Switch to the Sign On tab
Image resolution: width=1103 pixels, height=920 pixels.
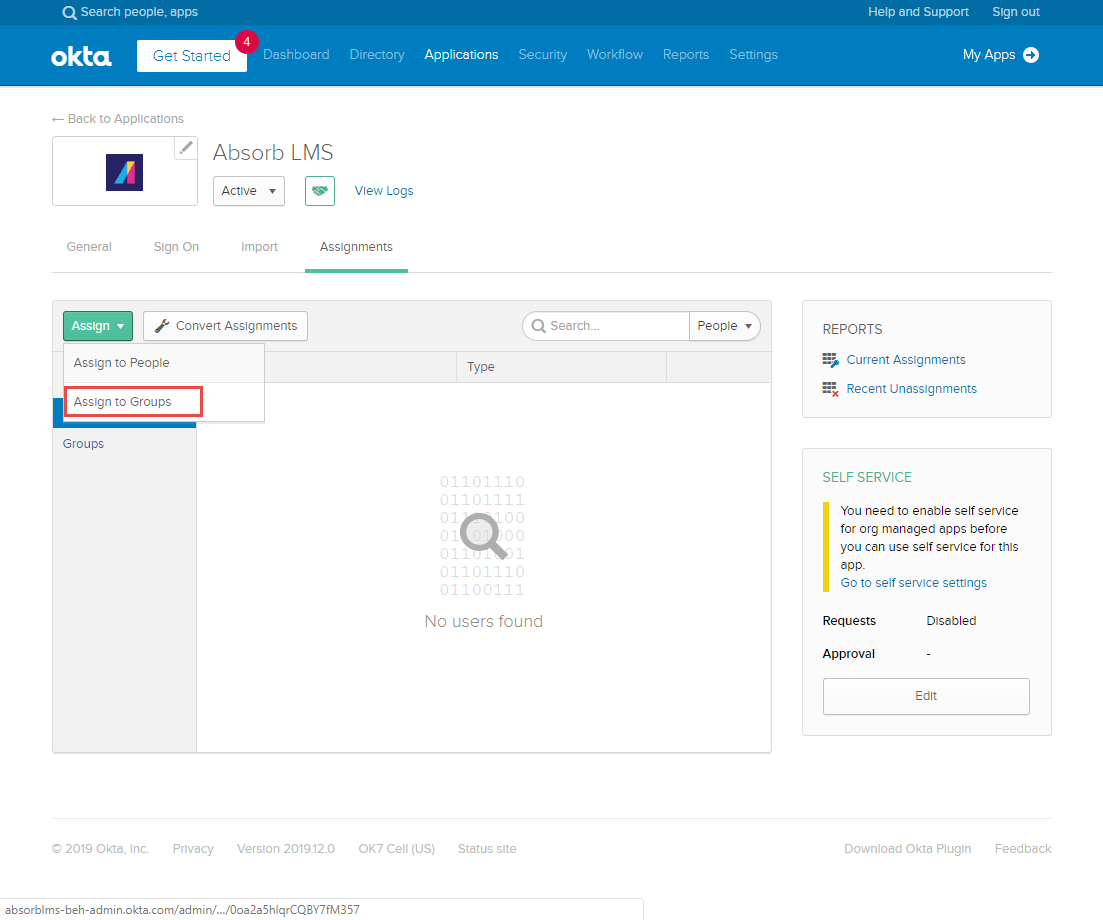(x=176, y=247)
